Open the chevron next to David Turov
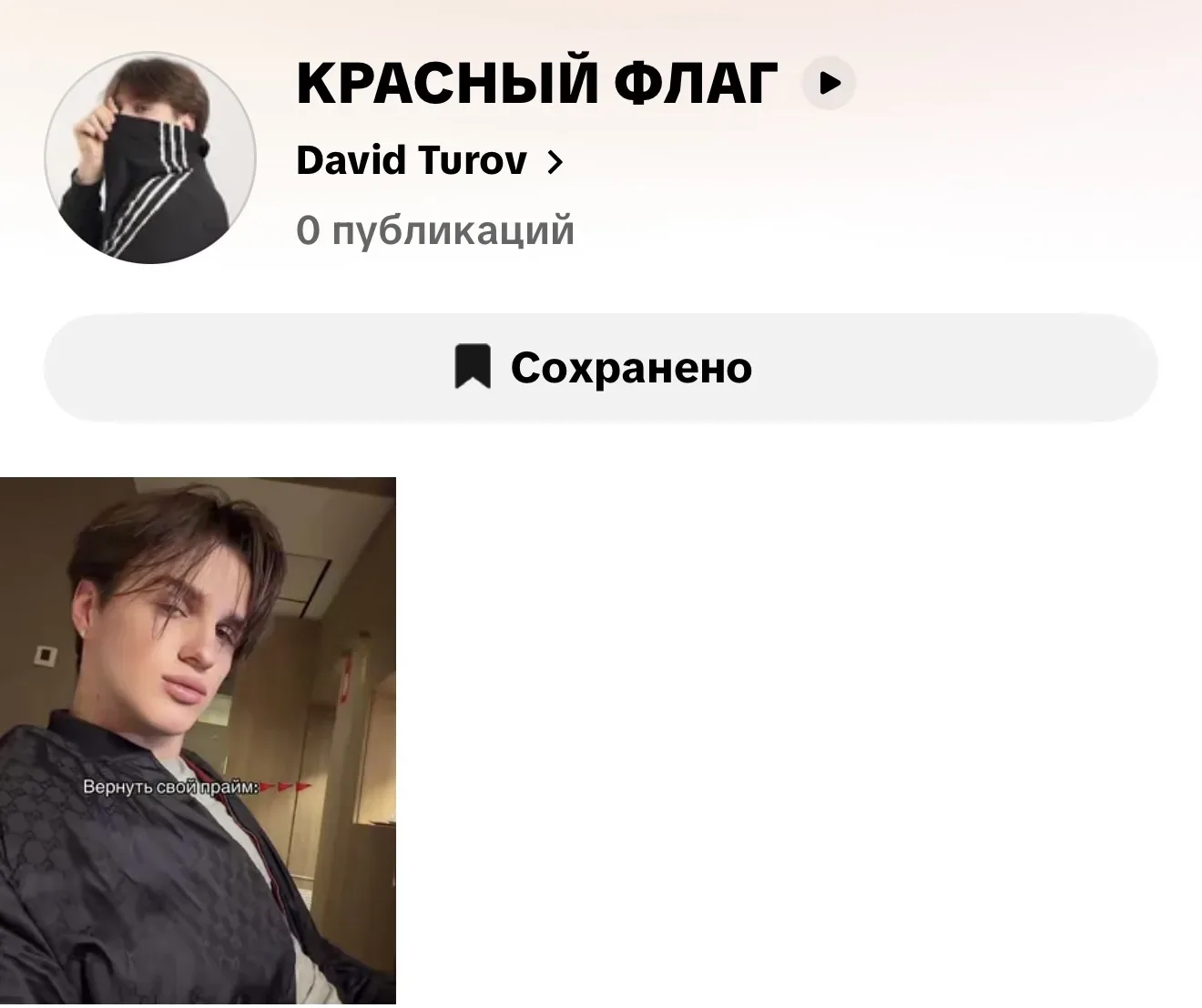1202x1008 pixels. pyautogui.click(x=555, y=162)
